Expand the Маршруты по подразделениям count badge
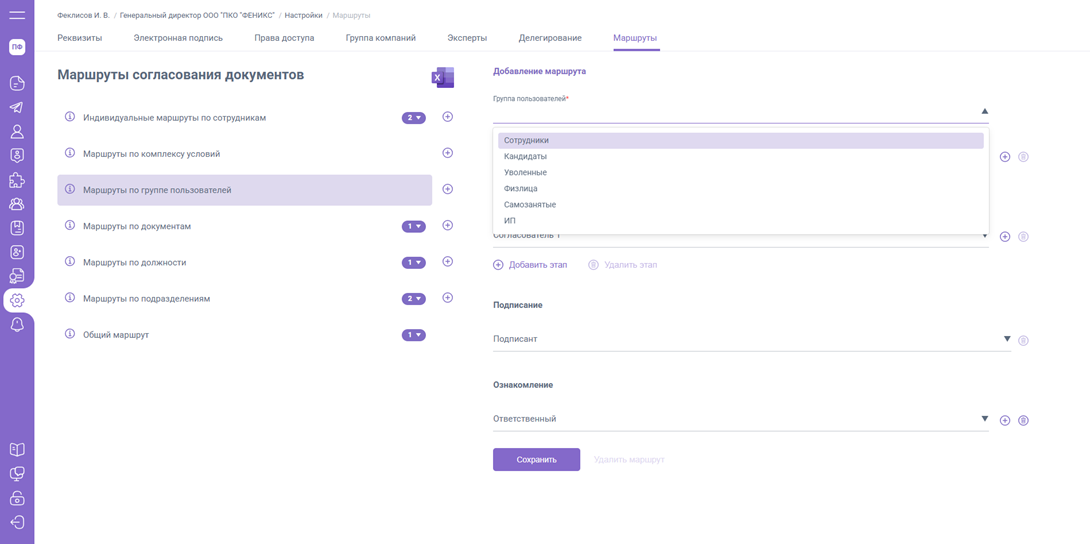This screenshot has height=544, width=1090. click(x=413, y=299)
